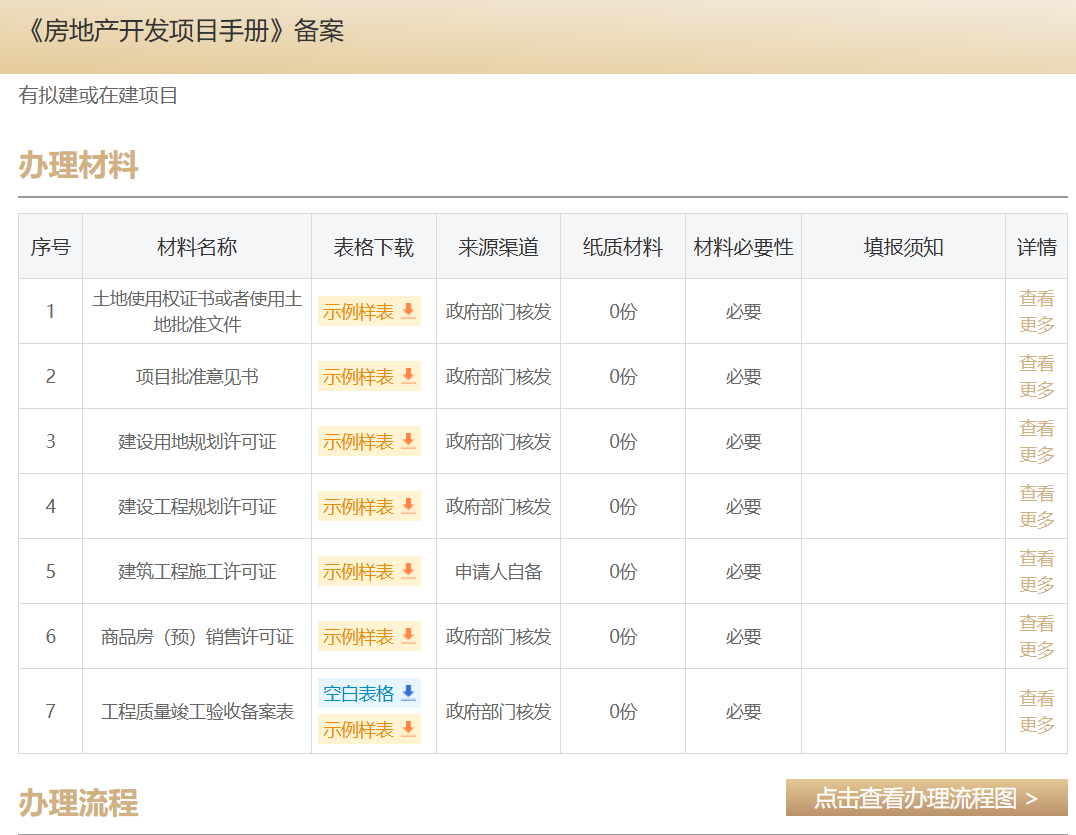
Task: Click the 申请人自备 source cell
Action: pyautogui.click(x=498, y=572)
